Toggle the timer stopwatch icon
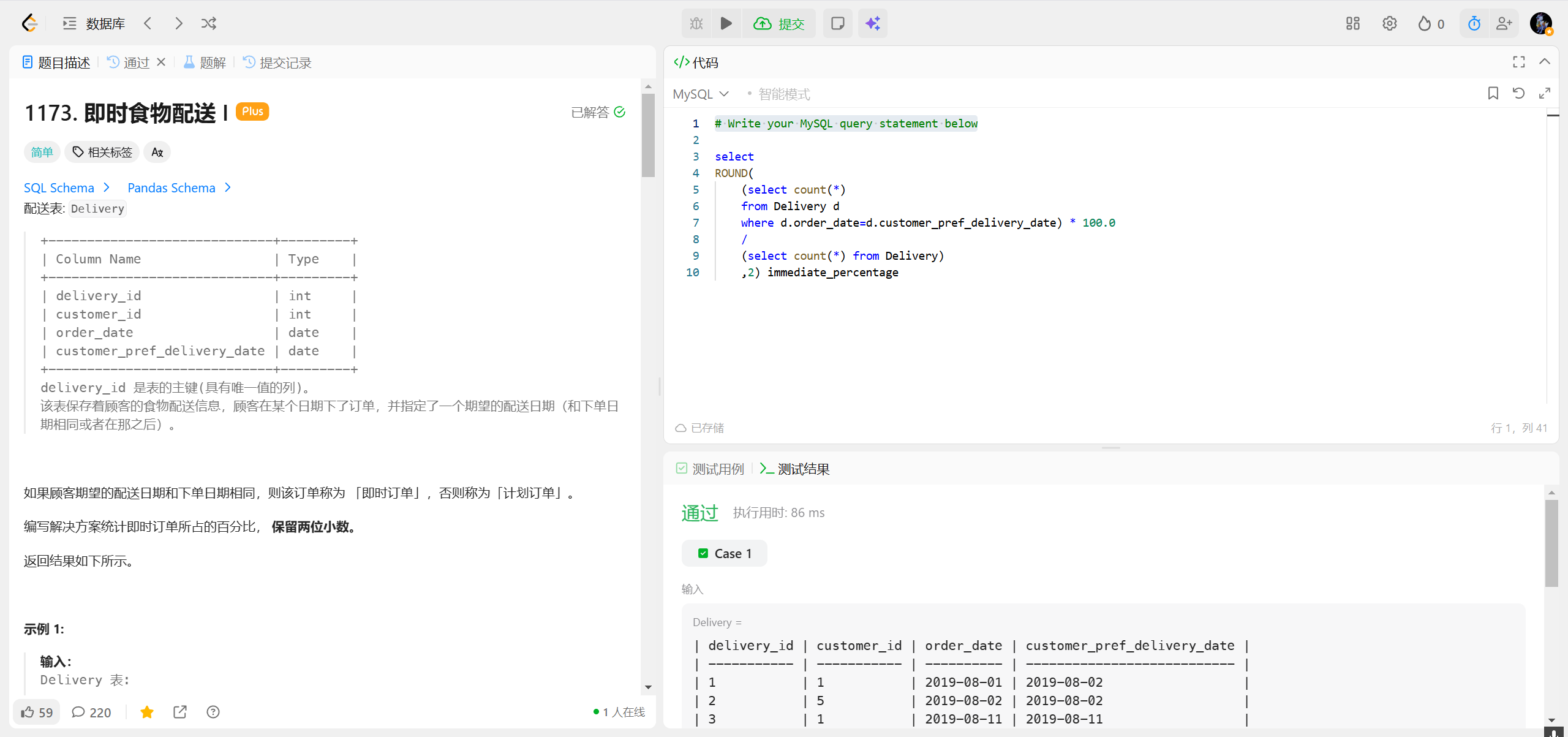Image resolution: width=1568 pixels, height=737 pixels. [x=1474, y=23]
